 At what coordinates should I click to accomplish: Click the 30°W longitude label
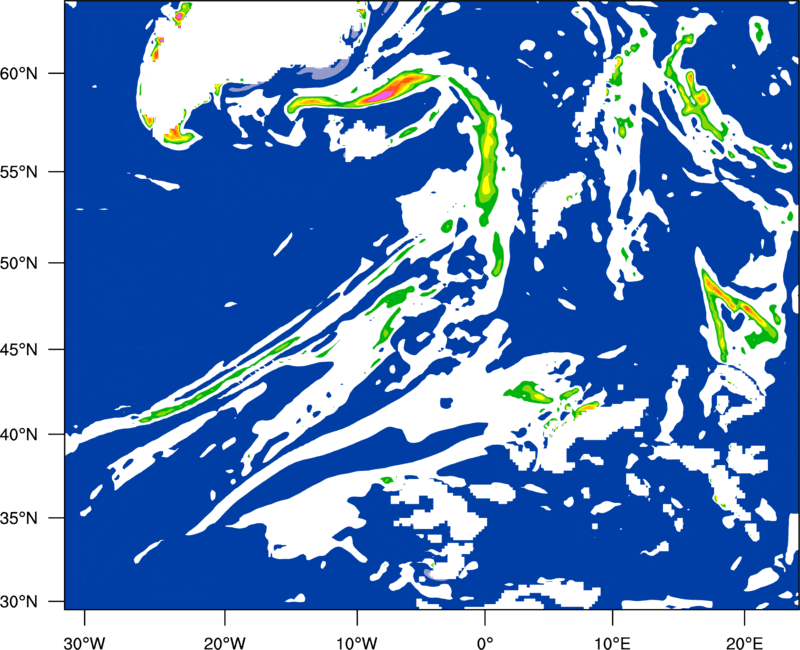point(84,643)
